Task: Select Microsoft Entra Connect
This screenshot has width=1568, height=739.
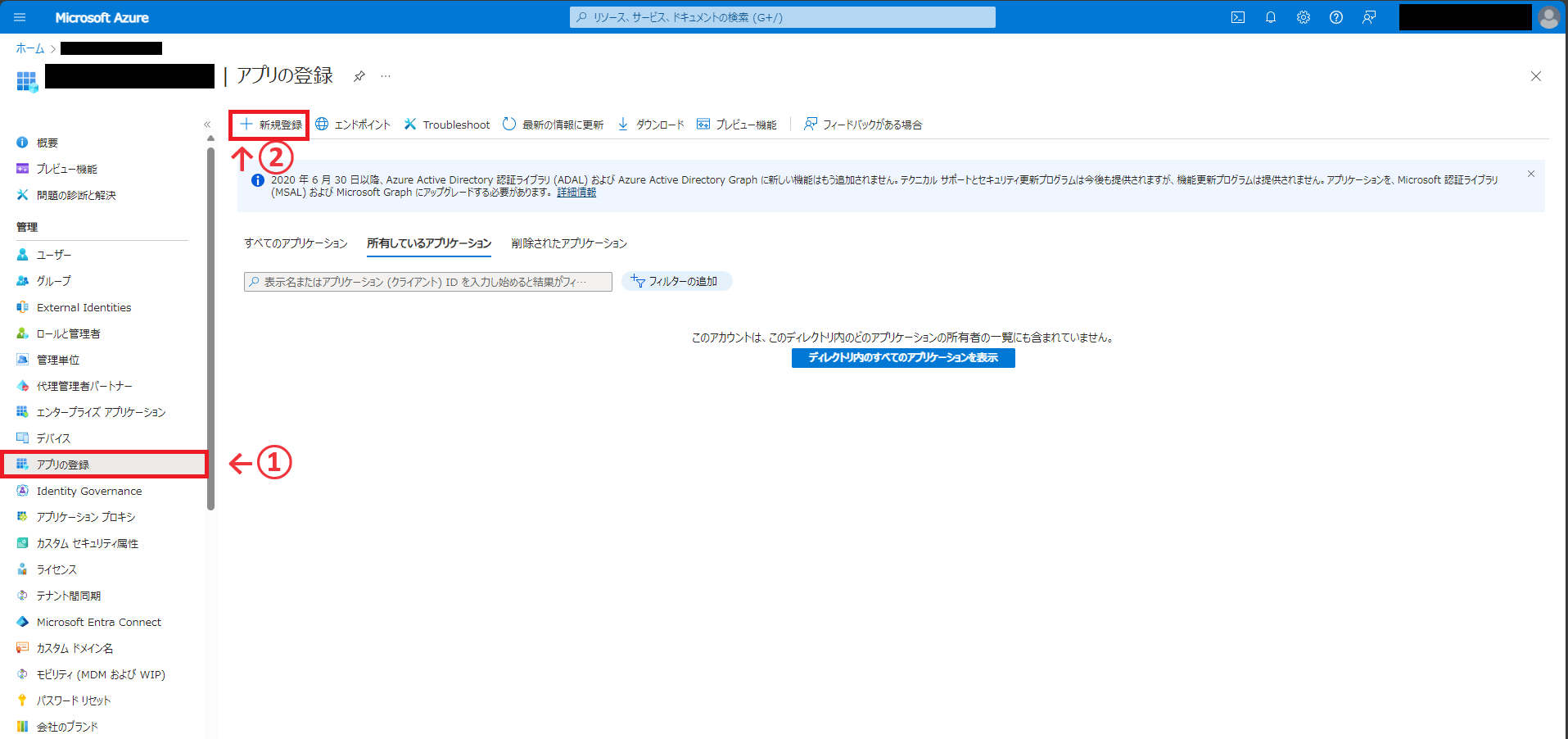Action: tap(98, 621)
